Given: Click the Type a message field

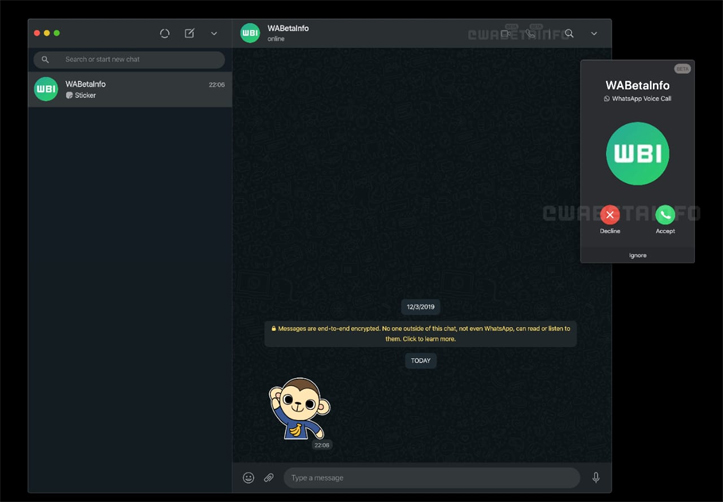Looking at the screenshot, I should (x=432, y=478).
